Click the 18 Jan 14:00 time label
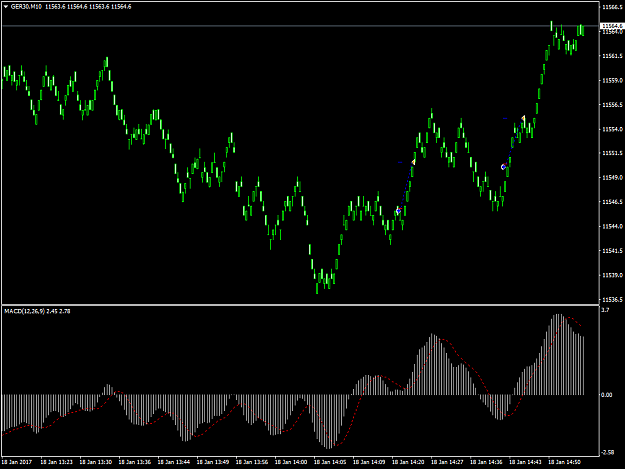625x469 pixels. (x=291, y=462)
